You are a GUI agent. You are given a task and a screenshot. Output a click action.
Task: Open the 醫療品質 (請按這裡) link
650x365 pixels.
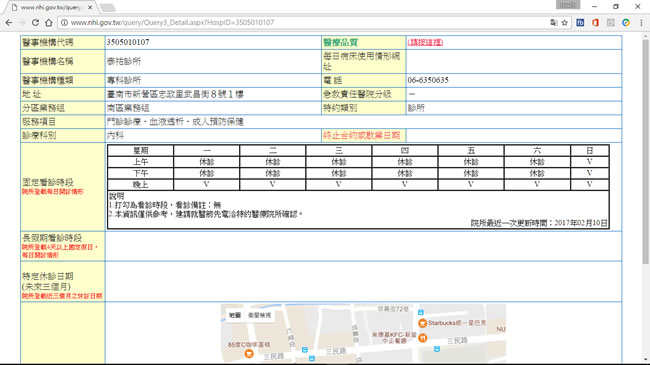(x=425, y=42)
